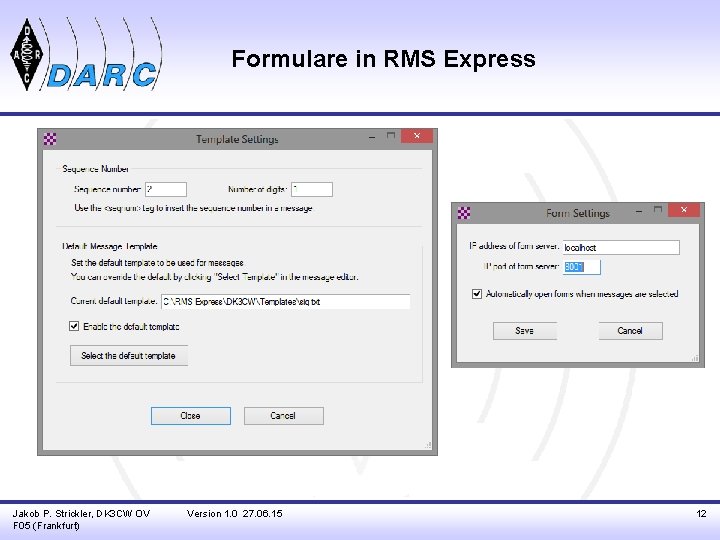Viewport: 720px width, 540px height.
Task: Minimize the Template Settings window
Action: [372, 137]
